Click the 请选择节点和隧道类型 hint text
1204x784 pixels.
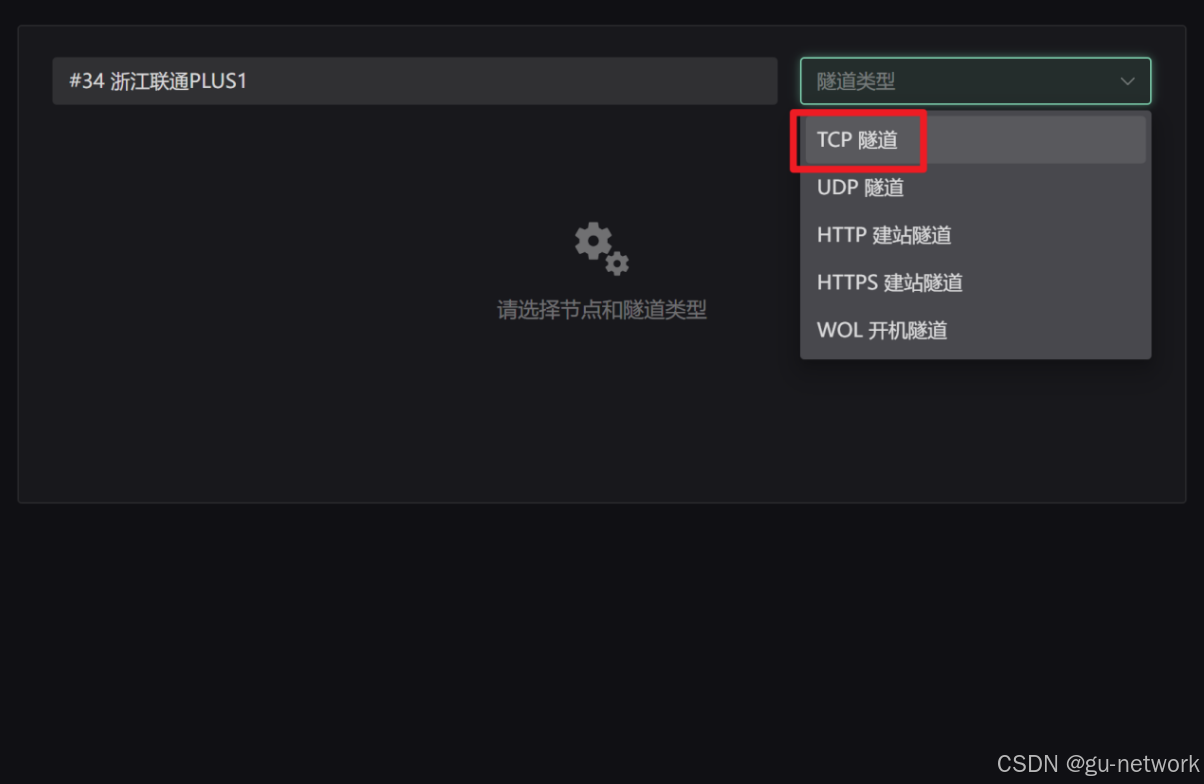coord(602,310)
